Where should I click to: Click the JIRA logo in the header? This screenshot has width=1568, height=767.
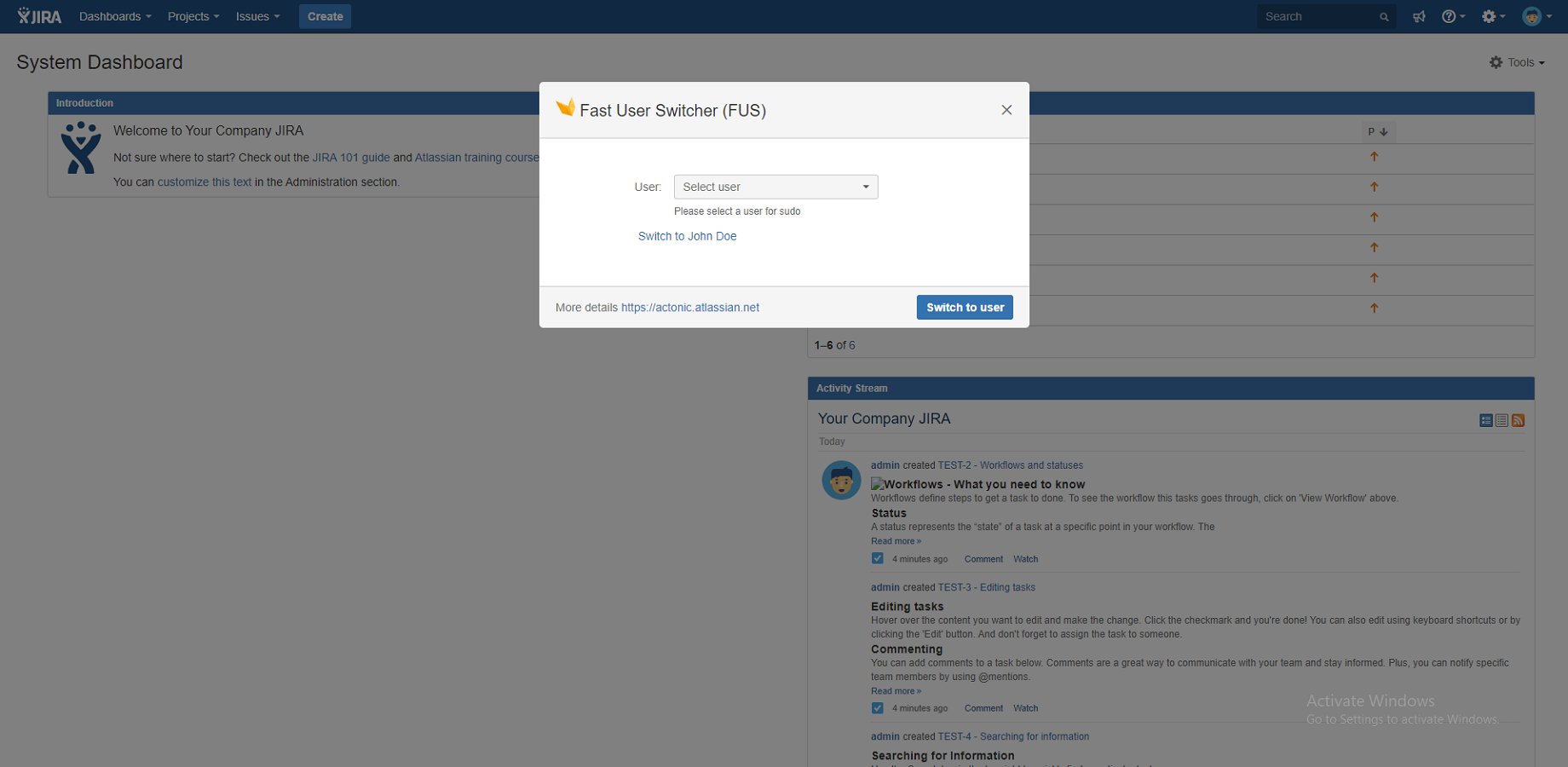pyautogui.click(x=39, y=16)
